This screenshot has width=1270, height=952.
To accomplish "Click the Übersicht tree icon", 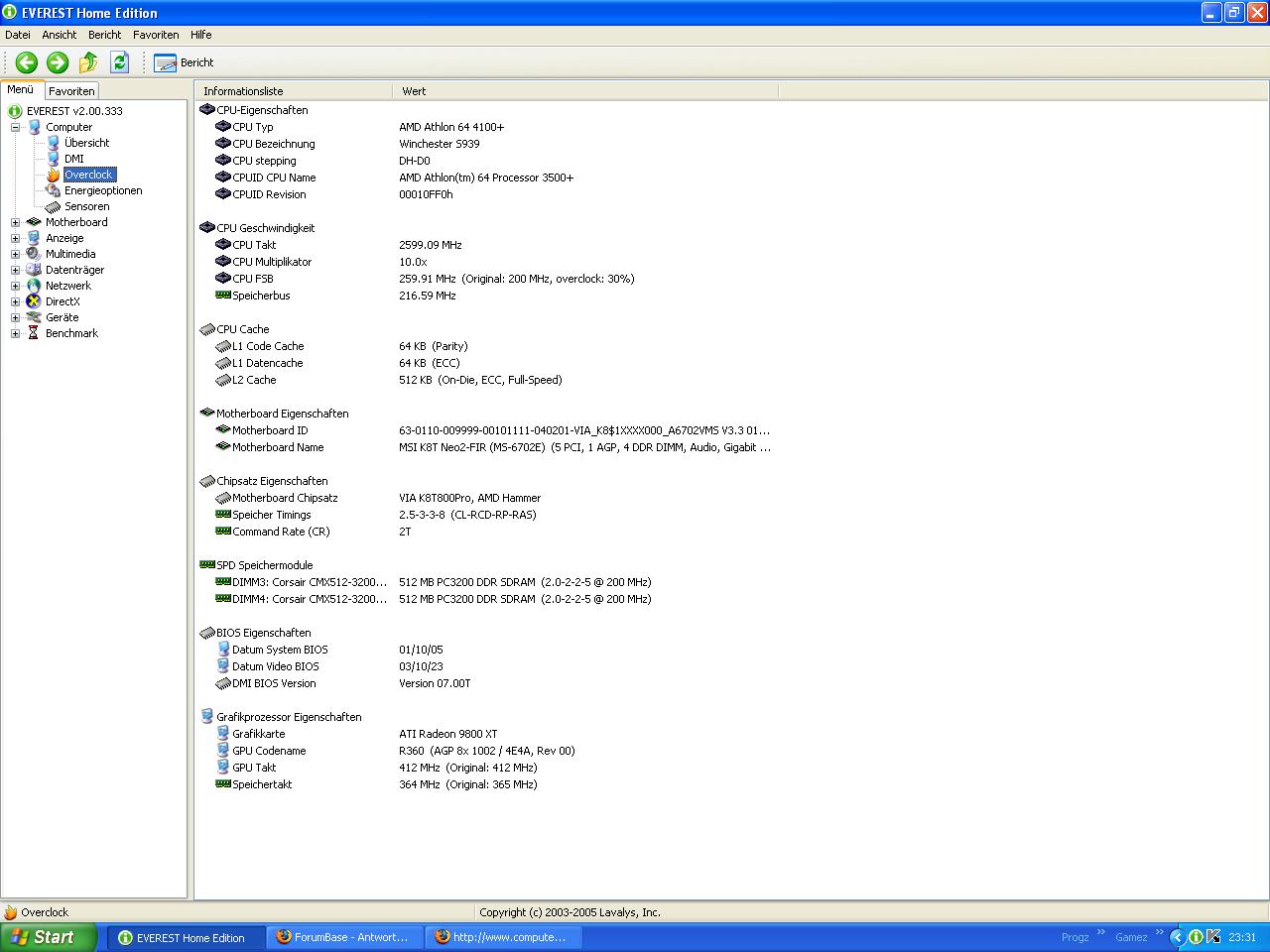I will pyautogui.click(x=54, y=143).
